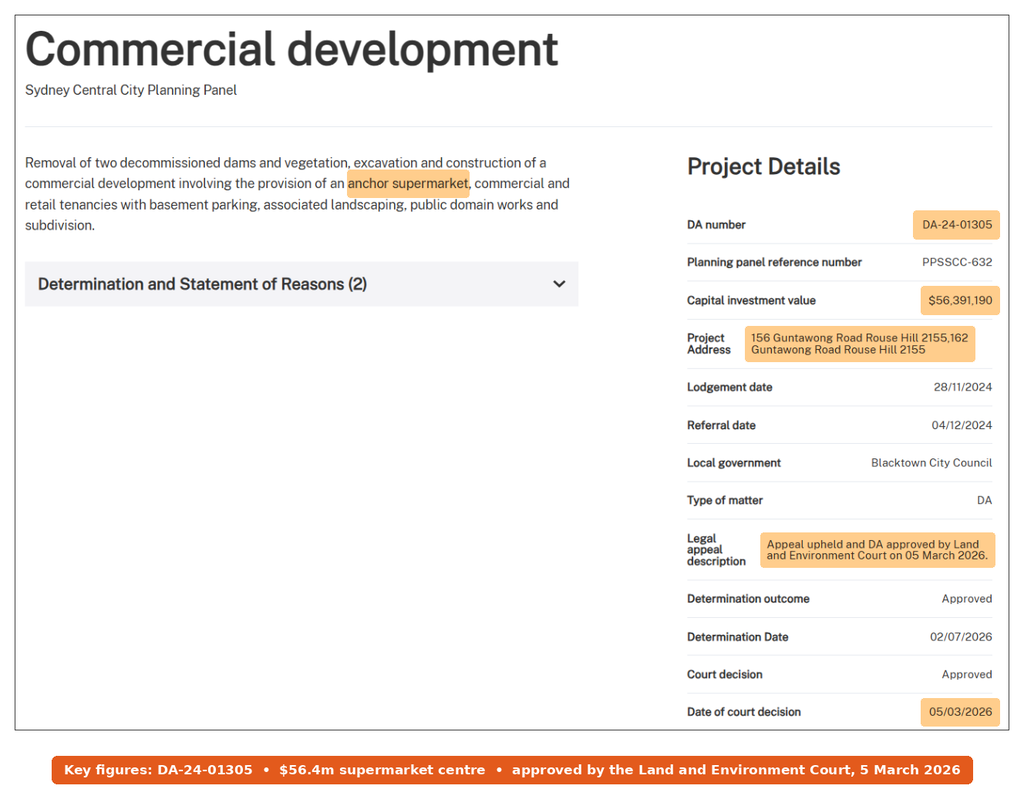Click the Referral date label

point(721,425)
